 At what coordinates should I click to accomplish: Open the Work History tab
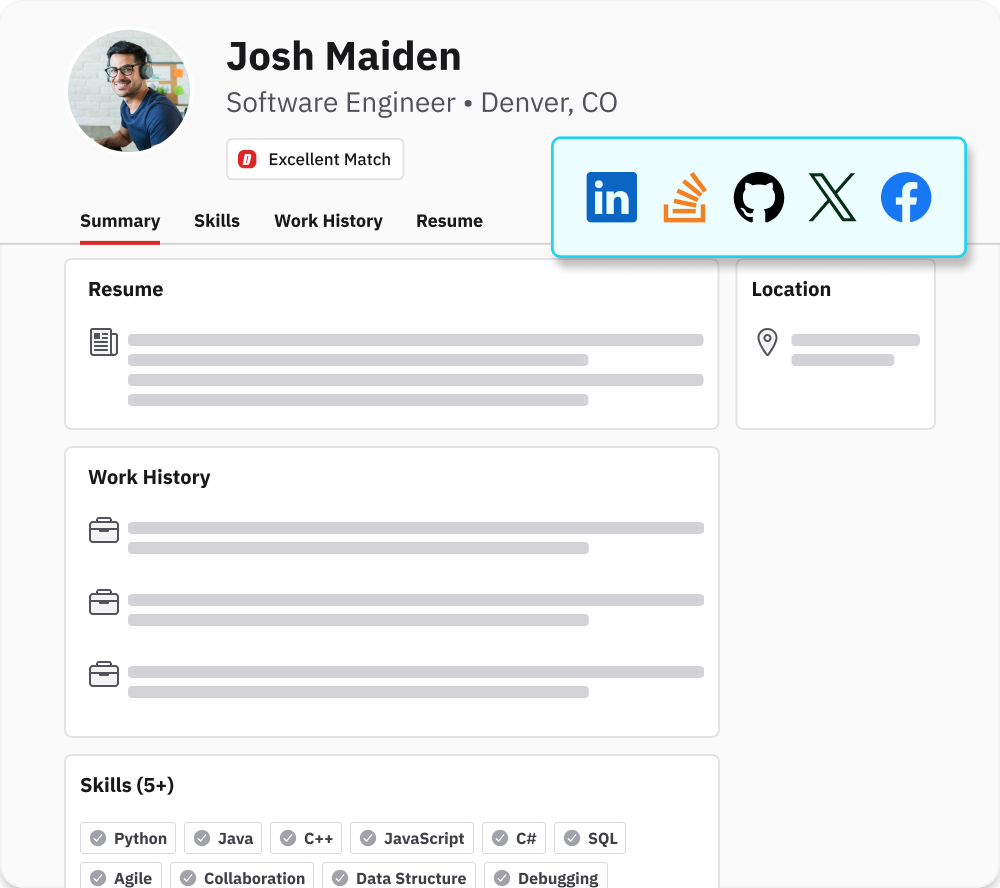328,221
